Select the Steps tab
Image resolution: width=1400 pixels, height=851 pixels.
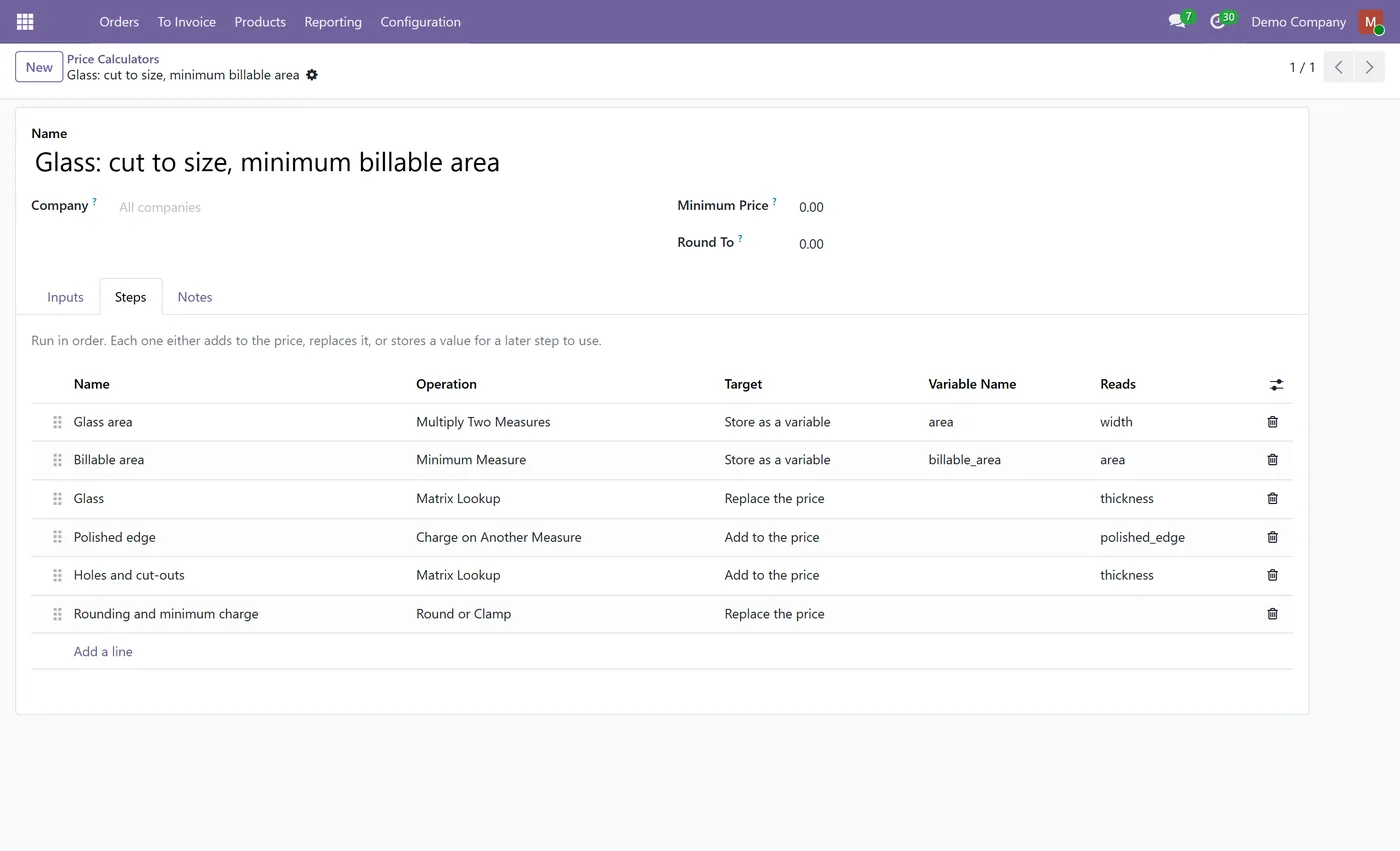pyautogui.click(x=130, y=297)
